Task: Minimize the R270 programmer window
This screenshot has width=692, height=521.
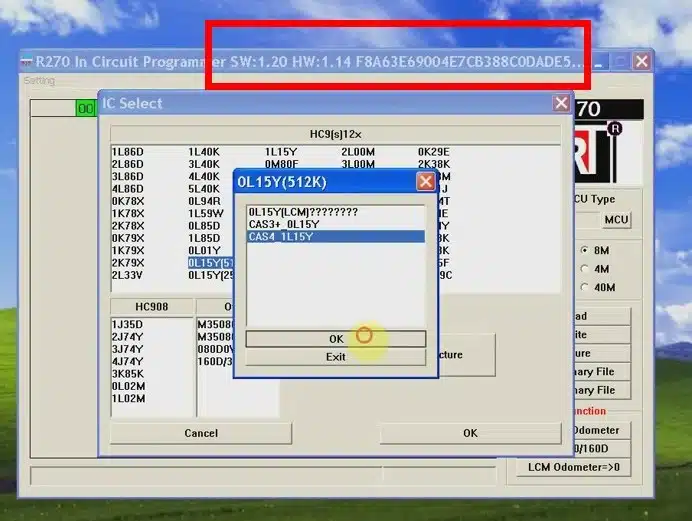Action: [x=599, y=61]
